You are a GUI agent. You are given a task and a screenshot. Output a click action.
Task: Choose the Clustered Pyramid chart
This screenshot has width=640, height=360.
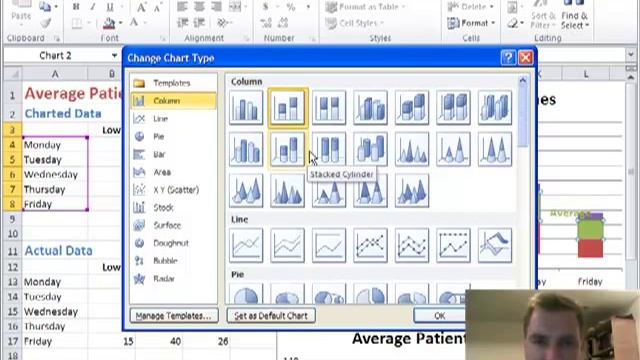point(287,191)
